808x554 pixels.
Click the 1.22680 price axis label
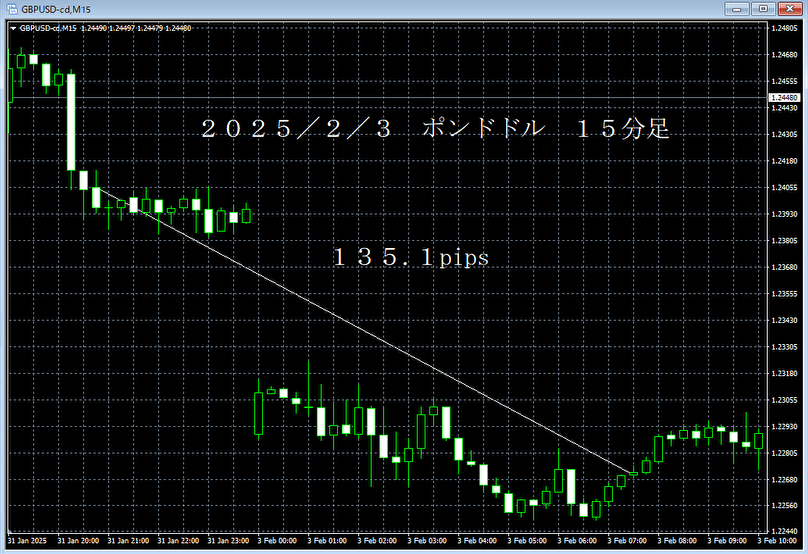(x=784, y=480)
